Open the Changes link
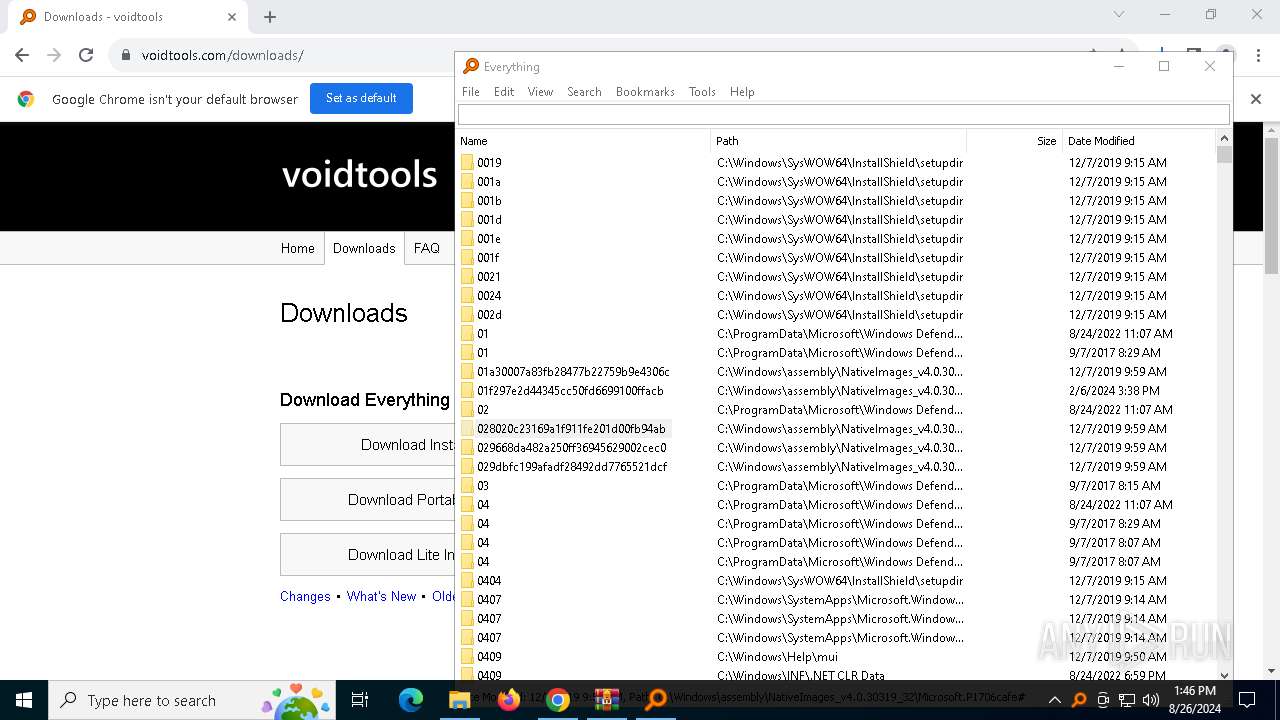This screenshot has width=1280, height=720. [x=305, y=596]
